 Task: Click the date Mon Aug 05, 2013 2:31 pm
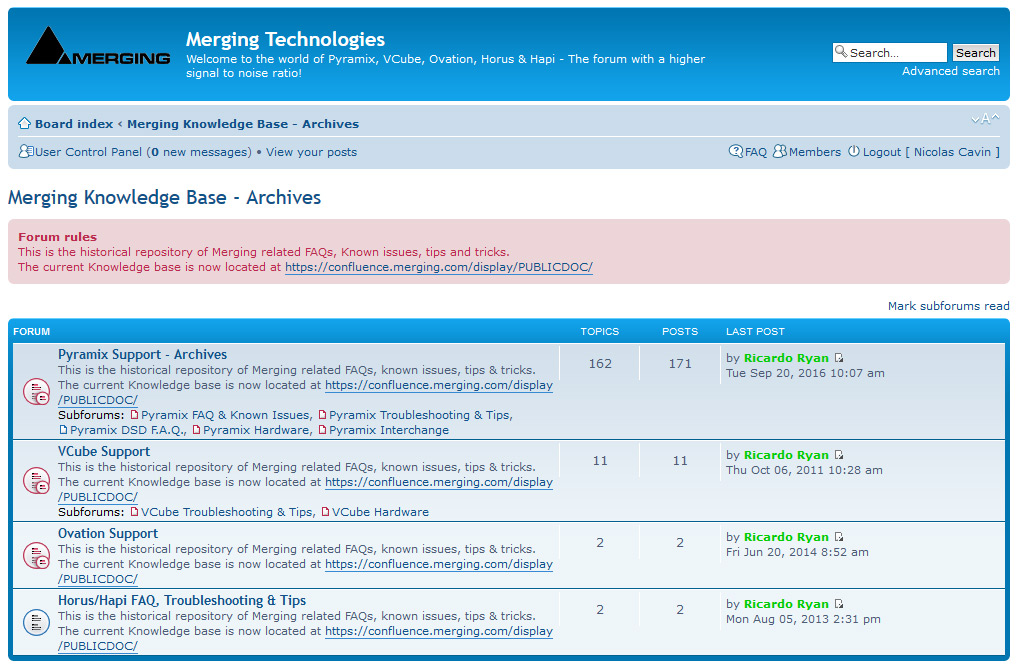click(x=803, y=619)
